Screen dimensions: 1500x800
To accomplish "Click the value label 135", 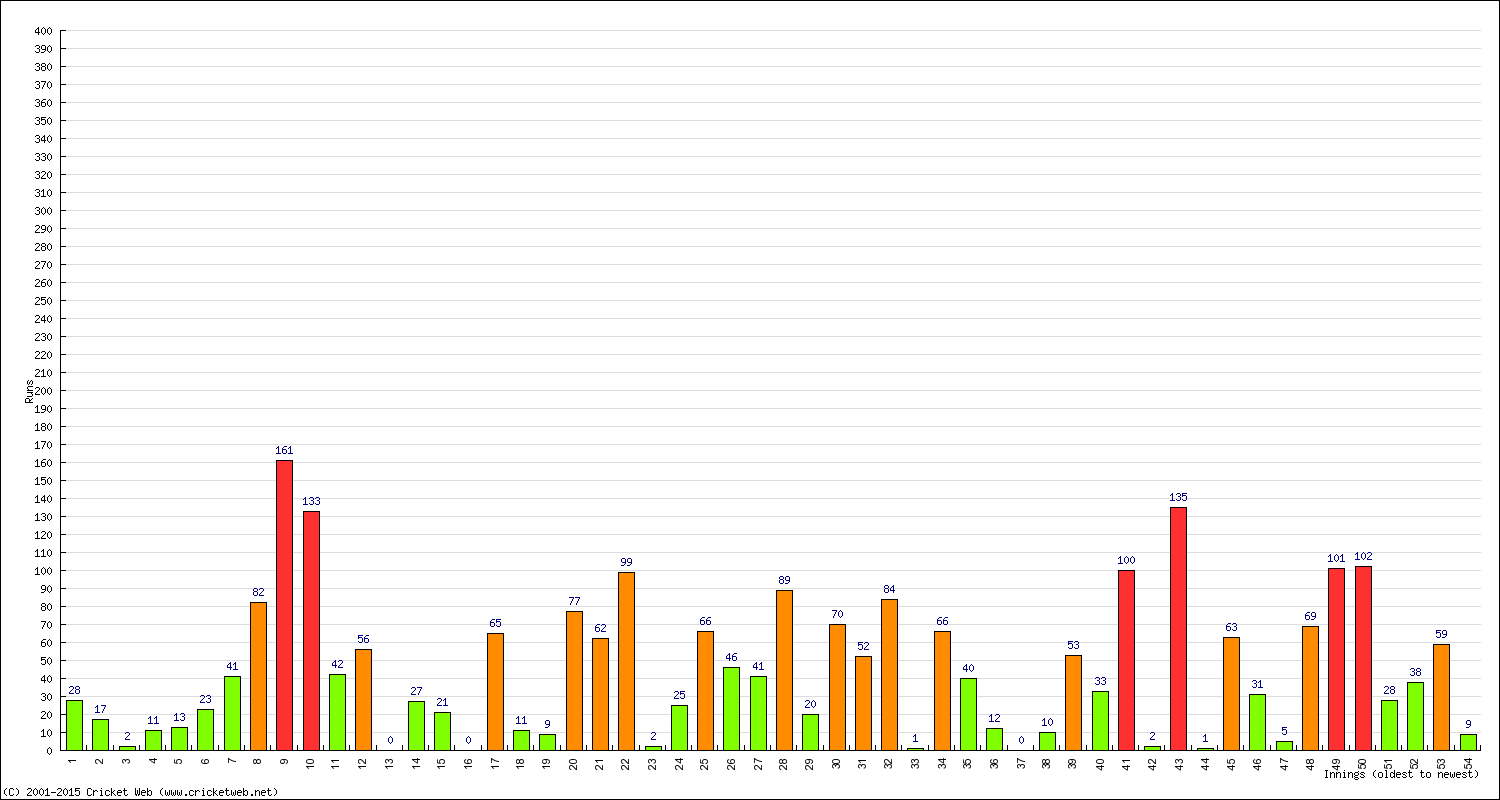I will pos(1178,497).
